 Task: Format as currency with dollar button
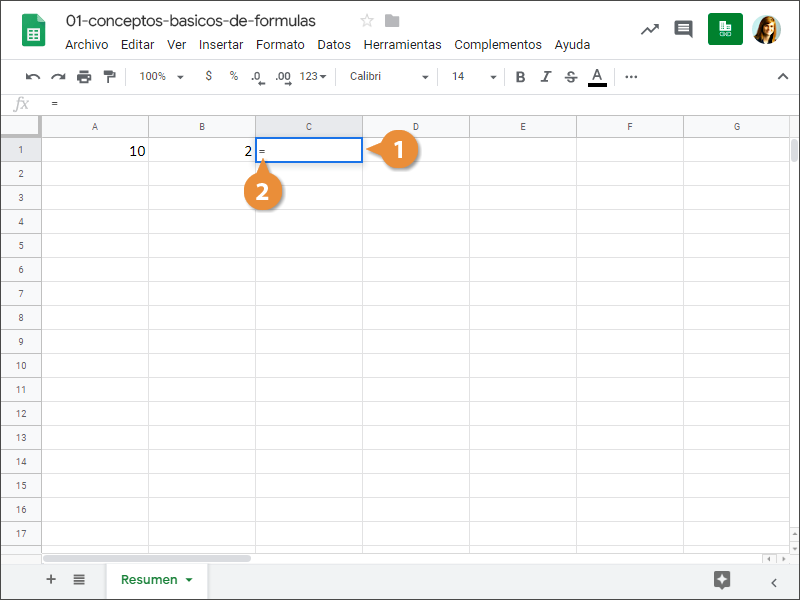pyautogui.click(x=208, y=77)
